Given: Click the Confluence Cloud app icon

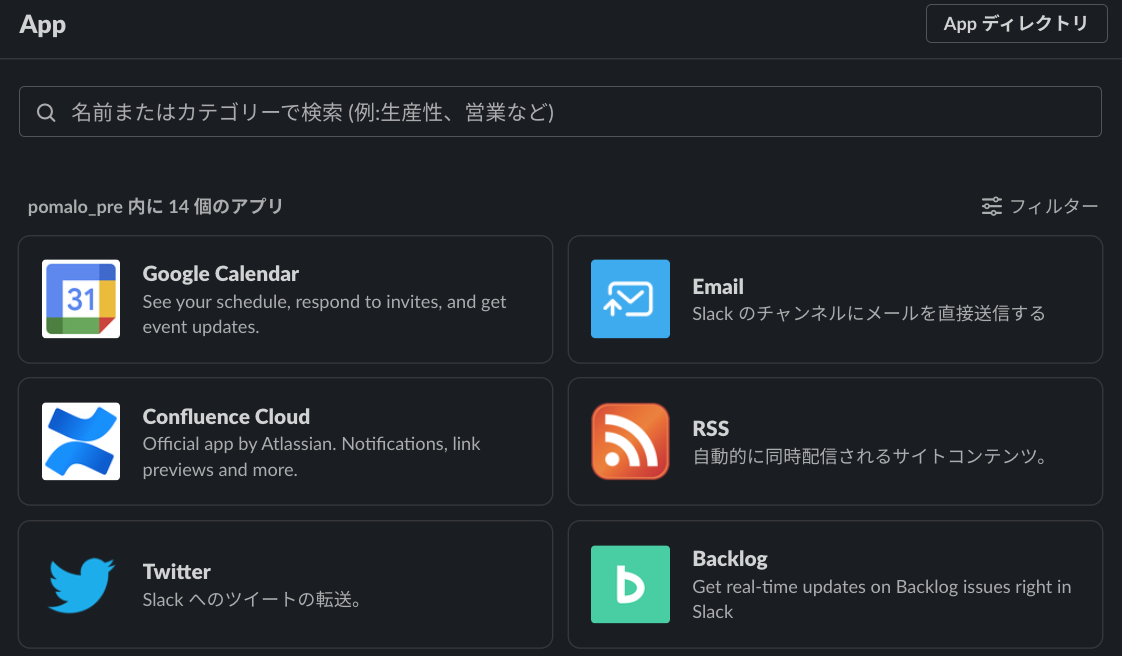Looking at the screenshot, I should point(81,441).
